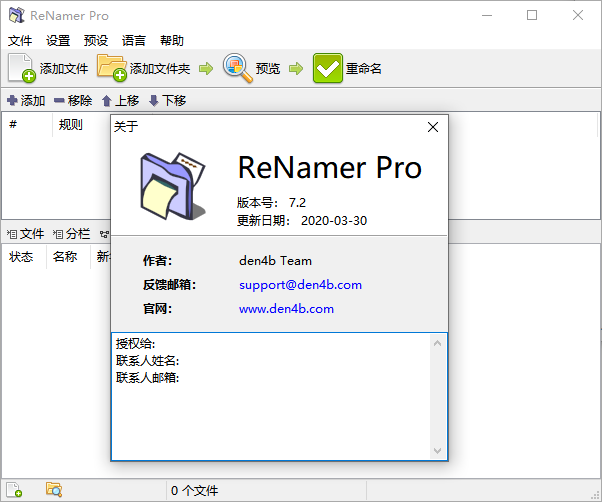602x502 pixels.
Task: Click the first green arrow in toolbar
Action: (x=206, y=69)
